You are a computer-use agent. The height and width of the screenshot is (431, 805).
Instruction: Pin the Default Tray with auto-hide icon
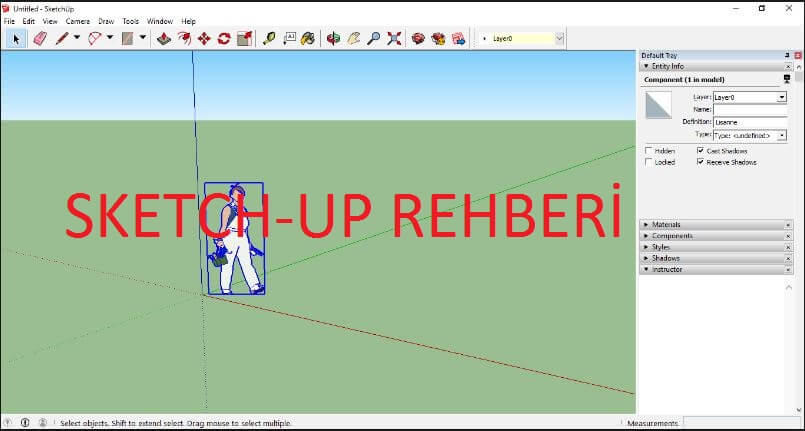(x=787, y=55)
